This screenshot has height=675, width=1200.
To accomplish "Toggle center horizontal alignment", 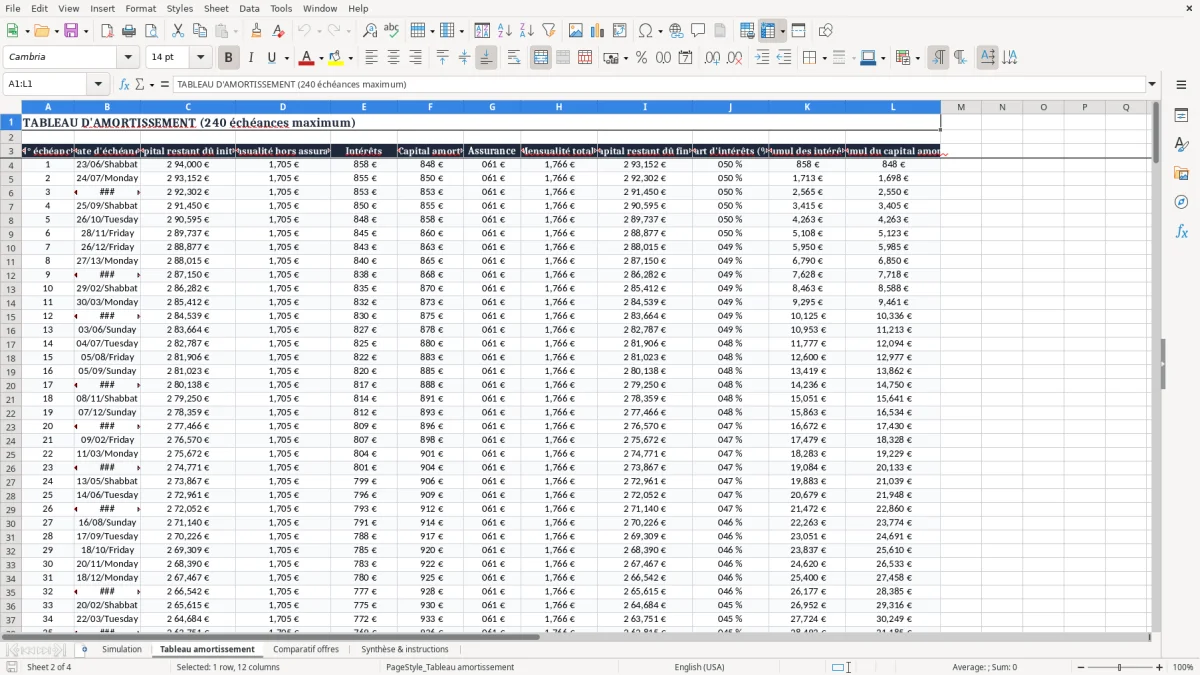I will coord(393,58).
